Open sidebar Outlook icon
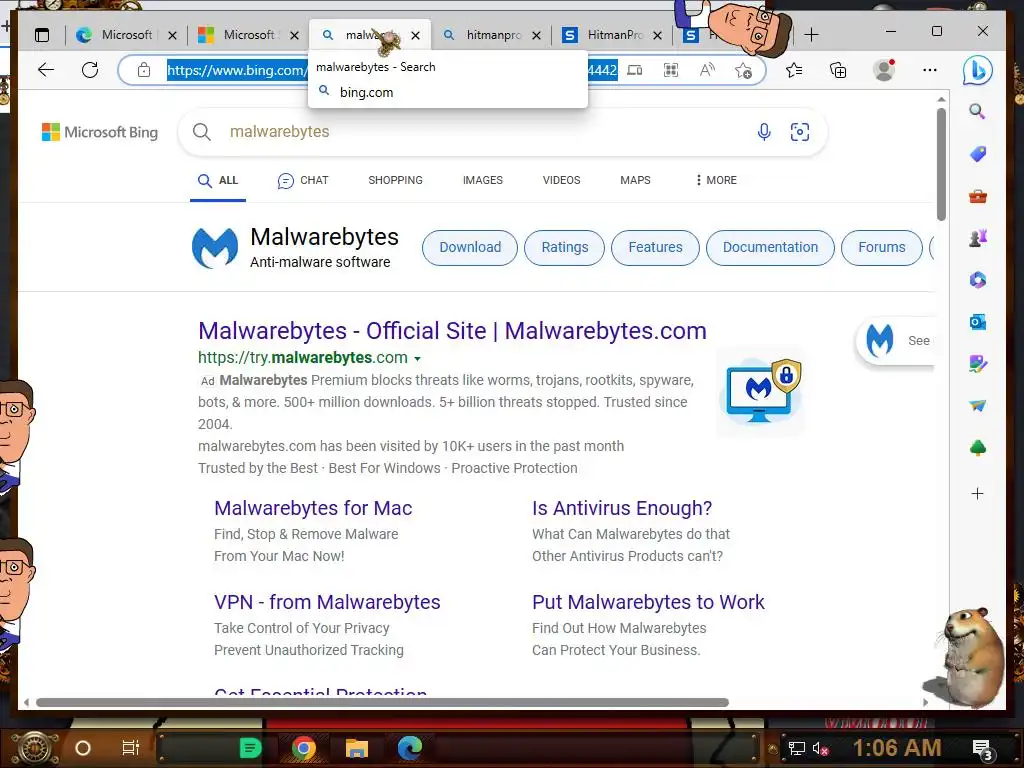The image size is (1024, 768). 978,322
